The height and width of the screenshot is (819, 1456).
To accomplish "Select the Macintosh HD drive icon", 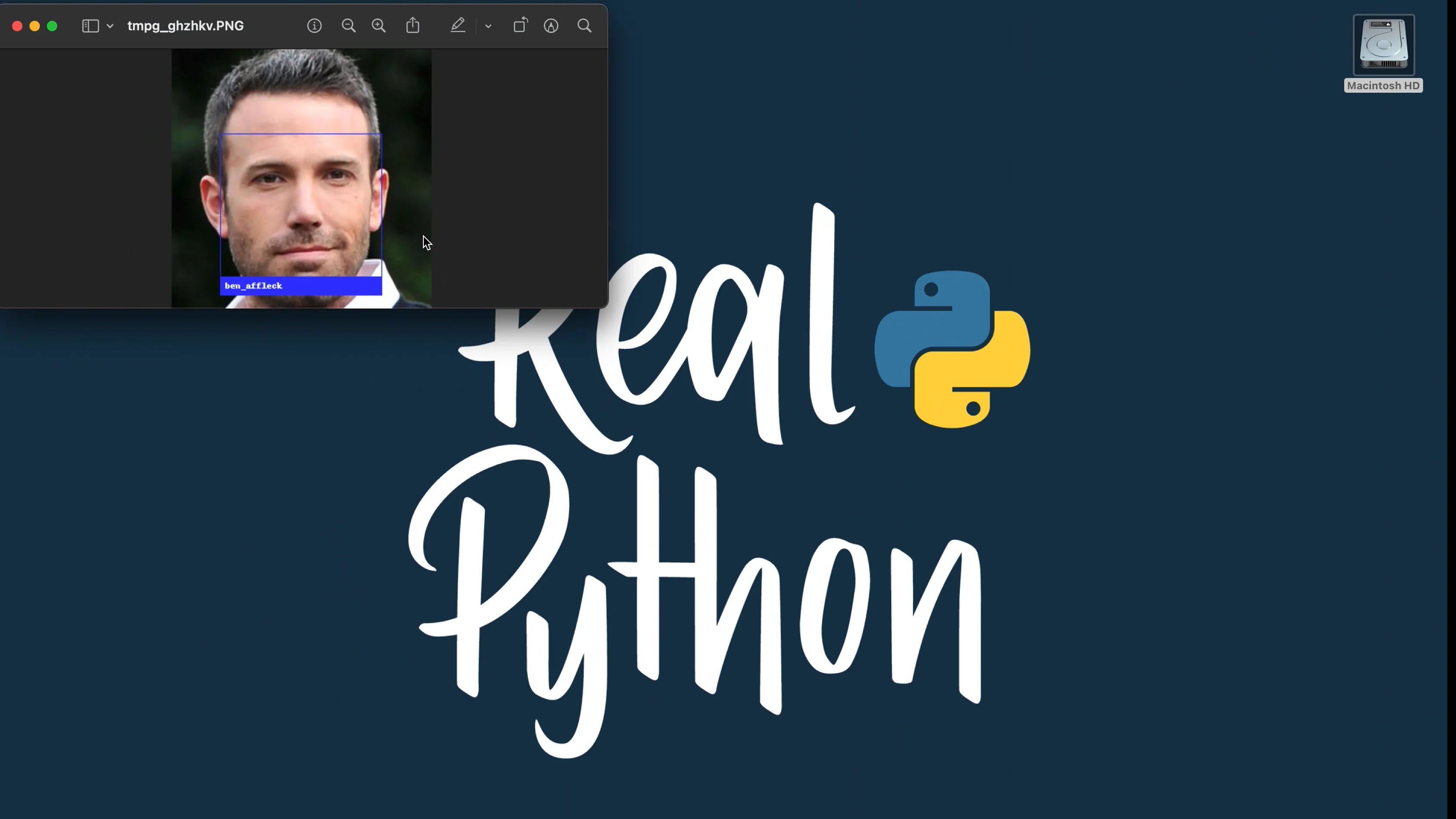I will click(1383, 45).
